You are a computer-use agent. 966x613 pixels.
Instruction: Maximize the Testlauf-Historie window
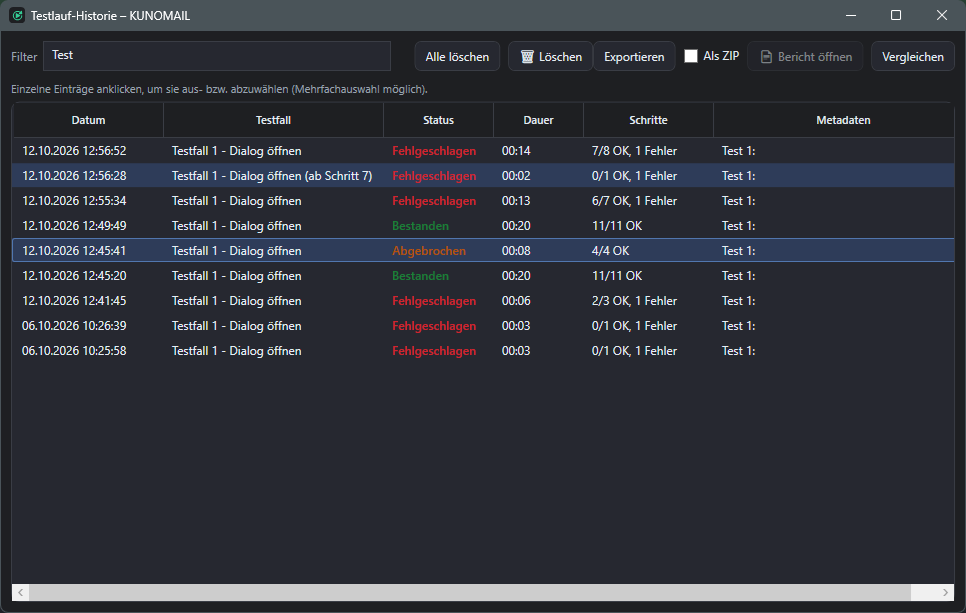896,15
